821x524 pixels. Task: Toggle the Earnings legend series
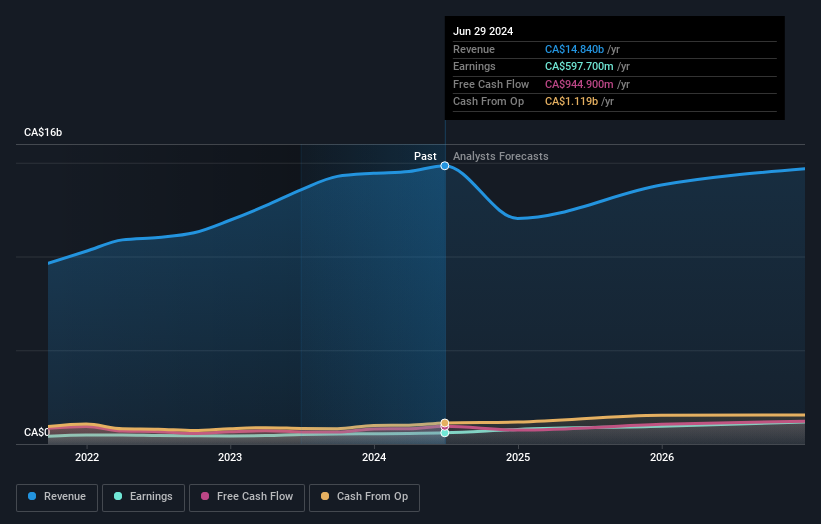[143, 497]
